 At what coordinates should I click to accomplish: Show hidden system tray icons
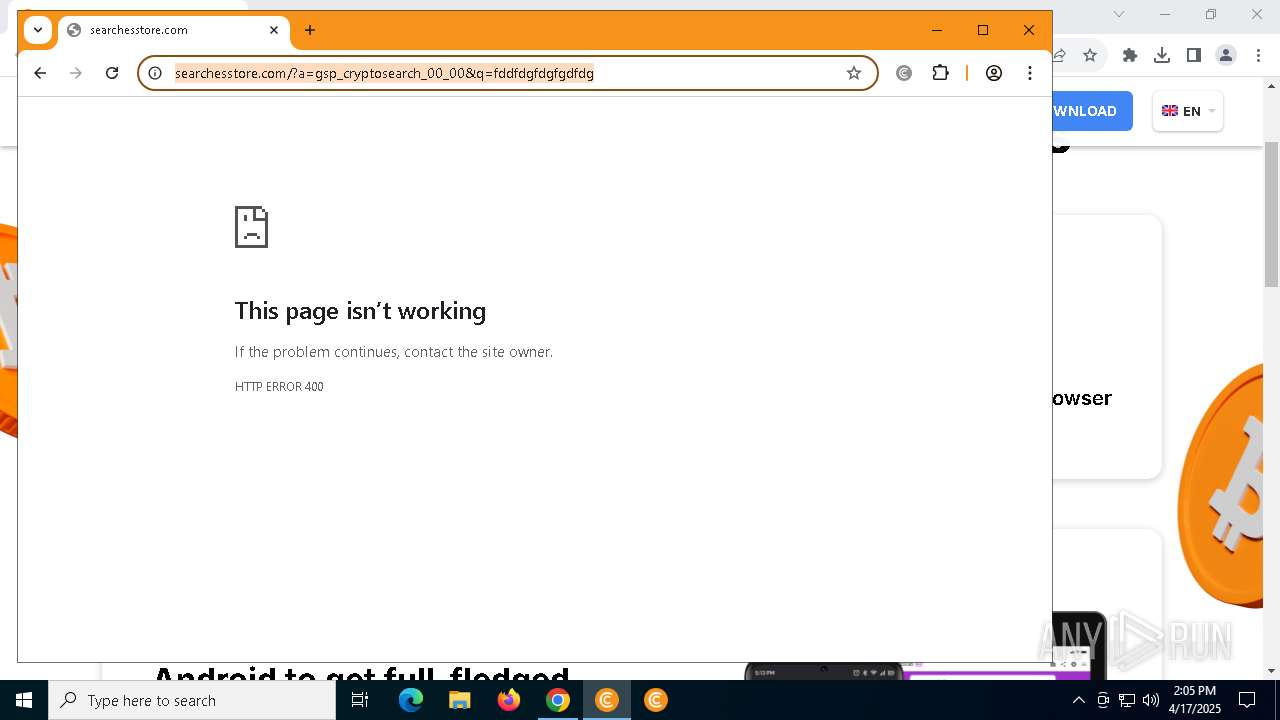point(1078,700)
